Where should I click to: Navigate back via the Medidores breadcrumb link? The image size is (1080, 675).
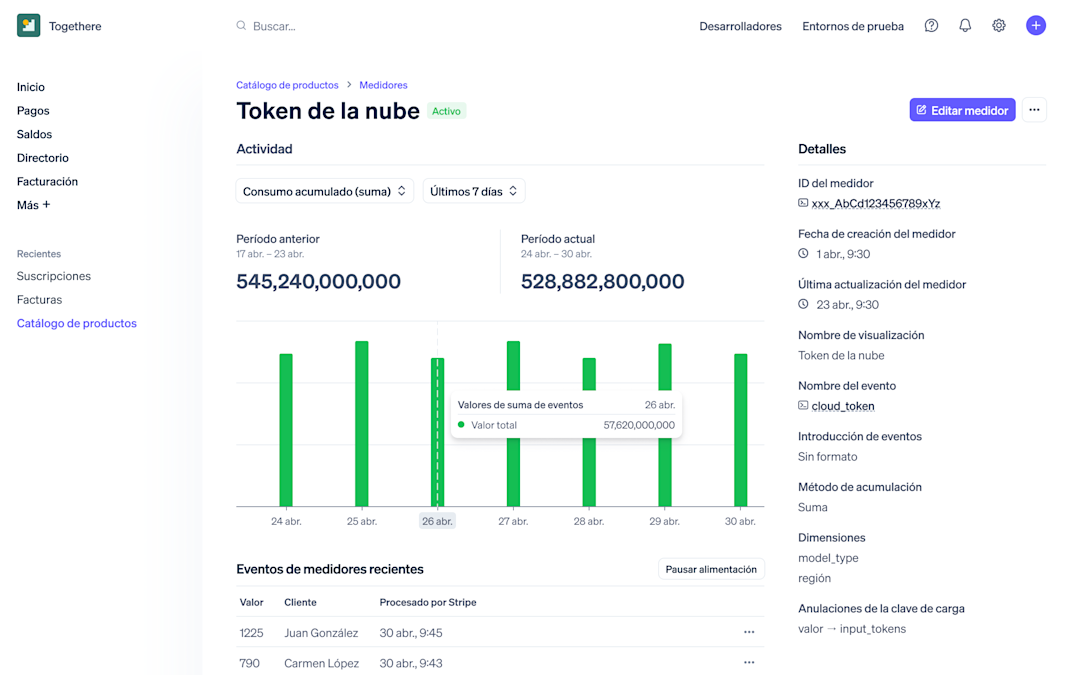click(x=383, y=85)
